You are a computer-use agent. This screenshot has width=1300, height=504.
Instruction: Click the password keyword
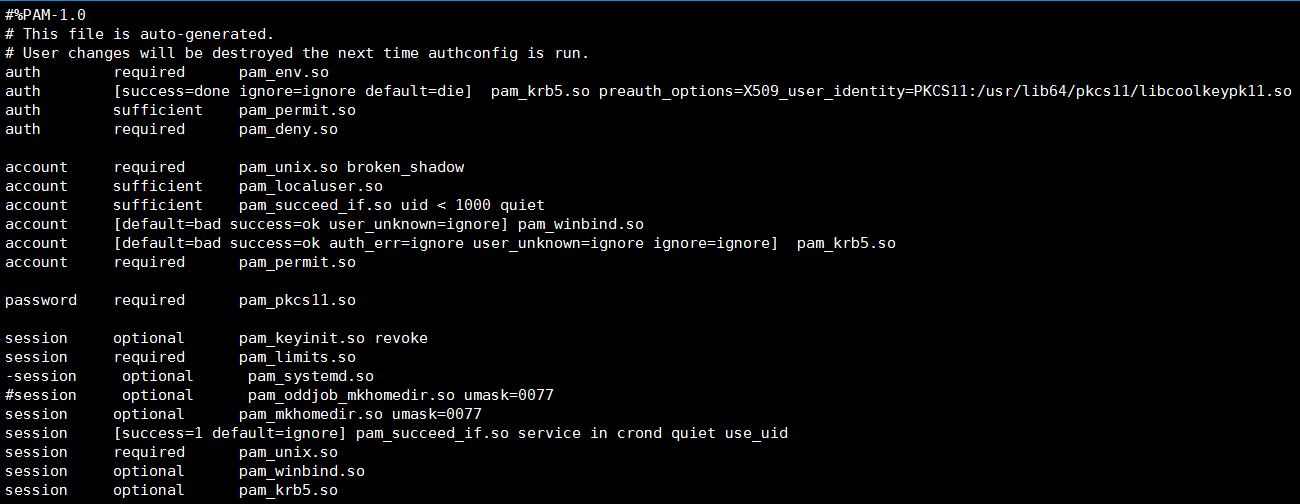pos(41,300)
